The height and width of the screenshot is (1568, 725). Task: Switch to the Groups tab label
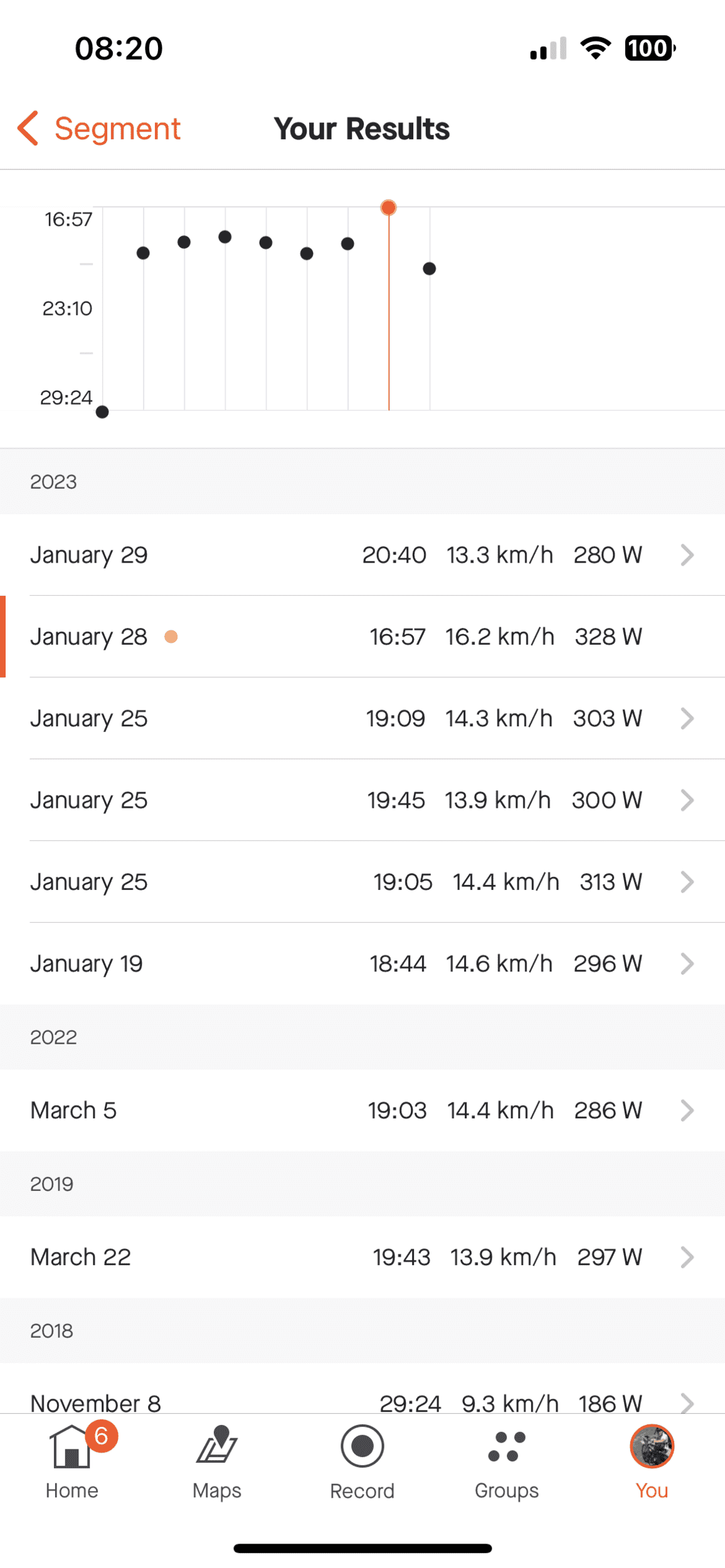click(507, 1490)
